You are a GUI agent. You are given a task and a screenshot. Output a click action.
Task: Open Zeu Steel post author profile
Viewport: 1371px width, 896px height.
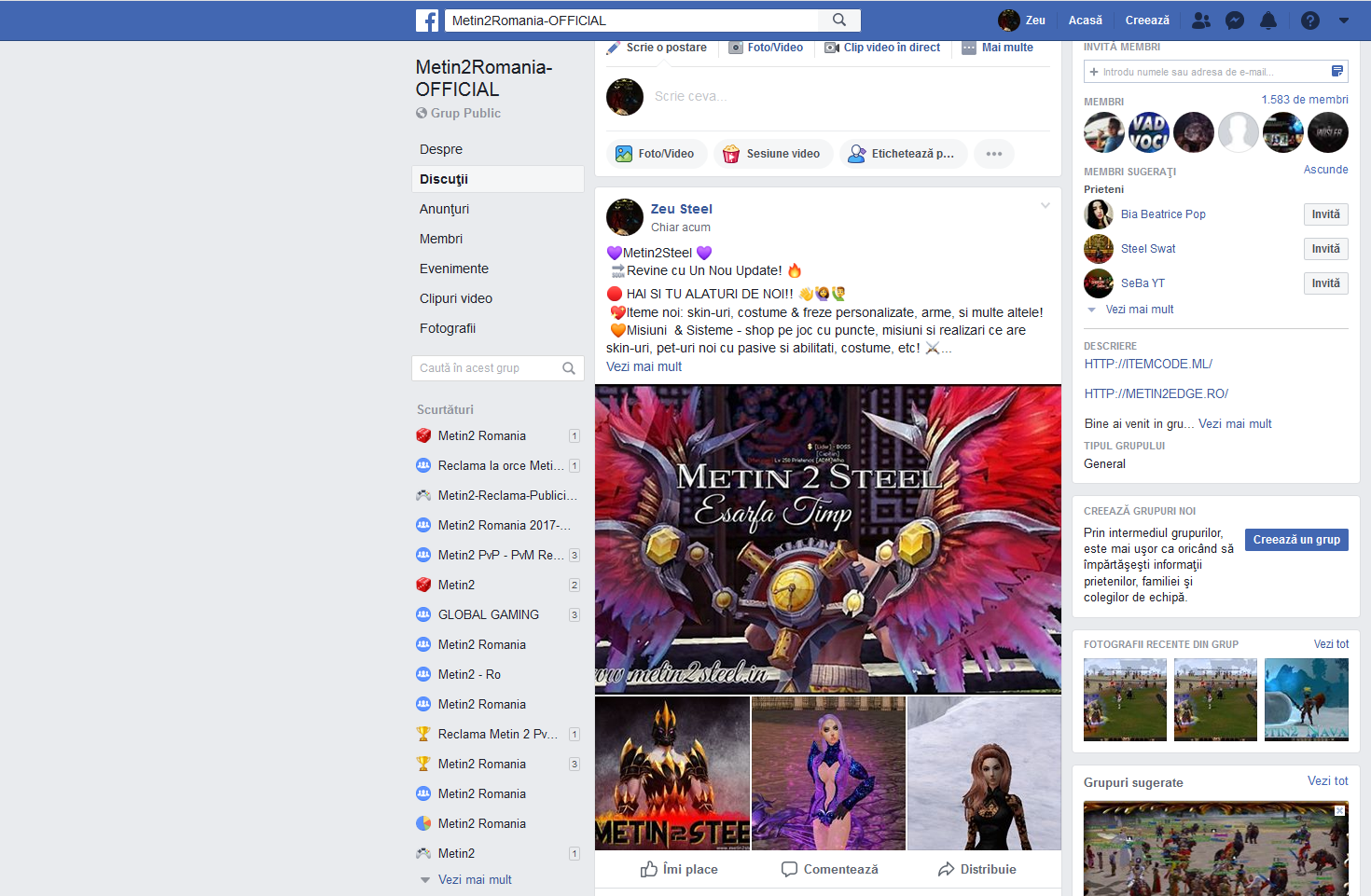(x=682, y=209)
